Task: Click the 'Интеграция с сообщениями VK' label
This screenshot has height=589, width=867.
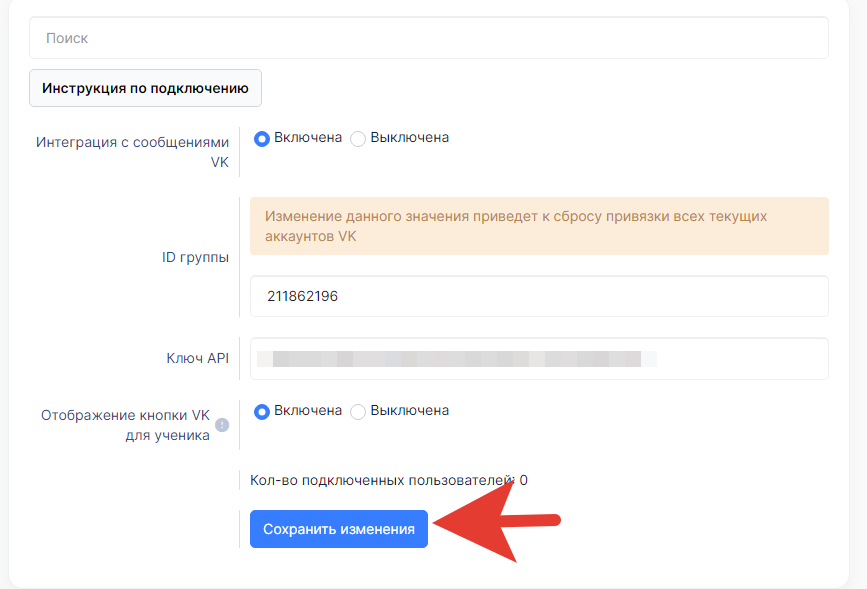Action: [132, 152]
